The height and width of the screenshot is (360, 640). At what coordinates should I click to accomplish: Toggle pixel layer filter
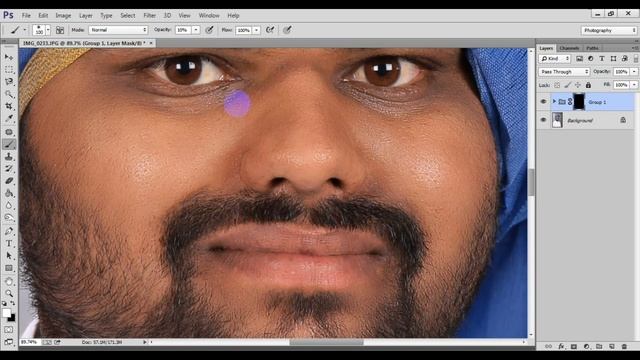coord(579,59)
